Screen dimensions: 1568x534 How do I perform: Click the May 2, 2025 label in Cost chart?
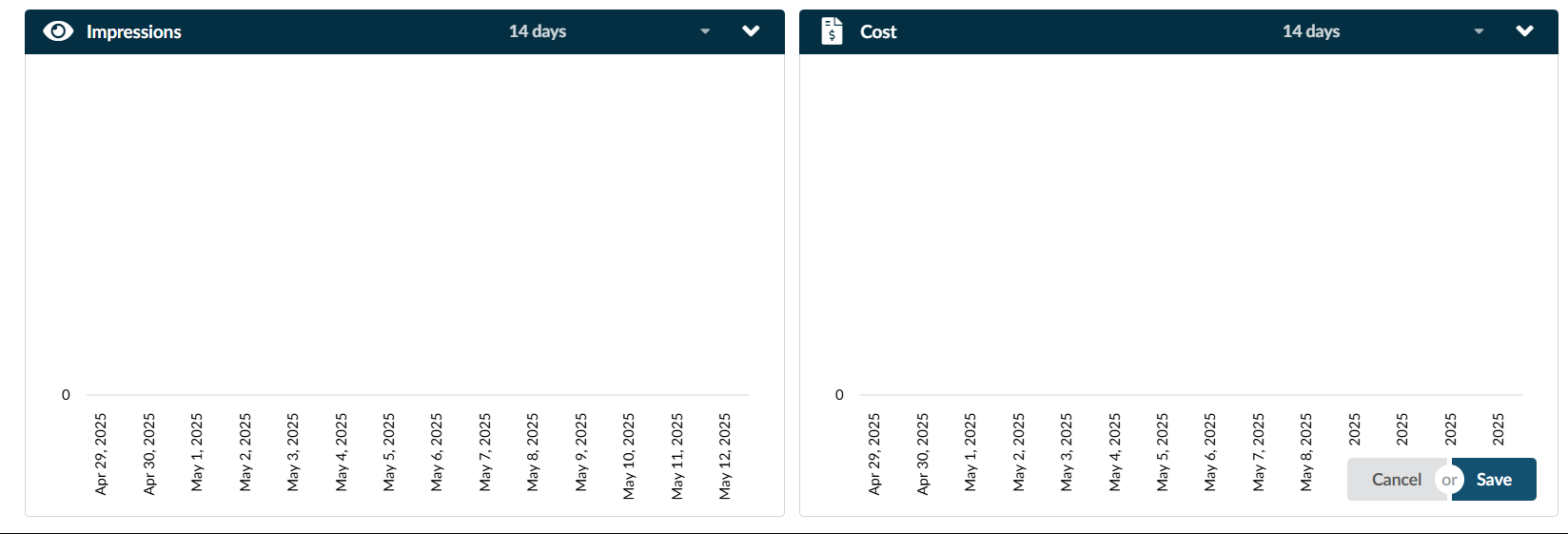pos(1018,452)
